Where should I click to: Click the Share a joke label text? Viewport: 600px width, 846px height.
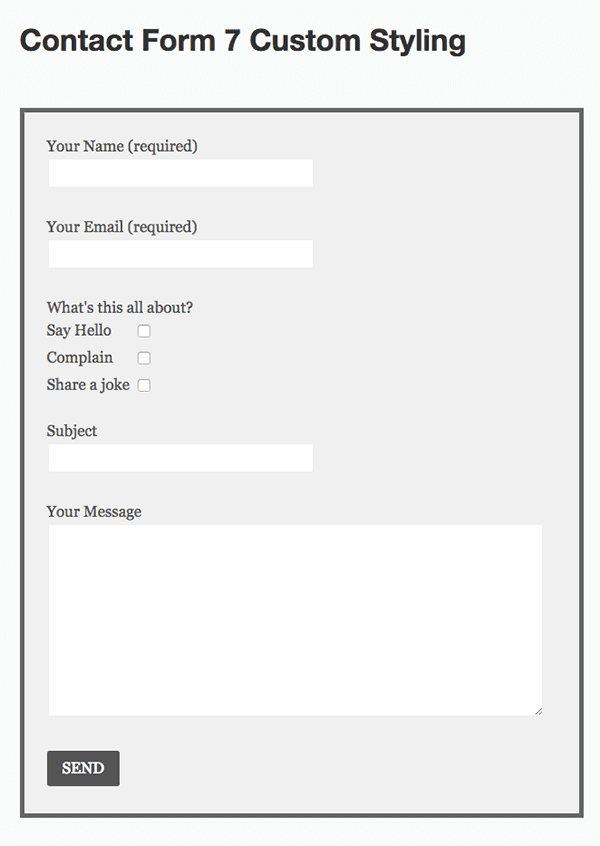(87, 384)
